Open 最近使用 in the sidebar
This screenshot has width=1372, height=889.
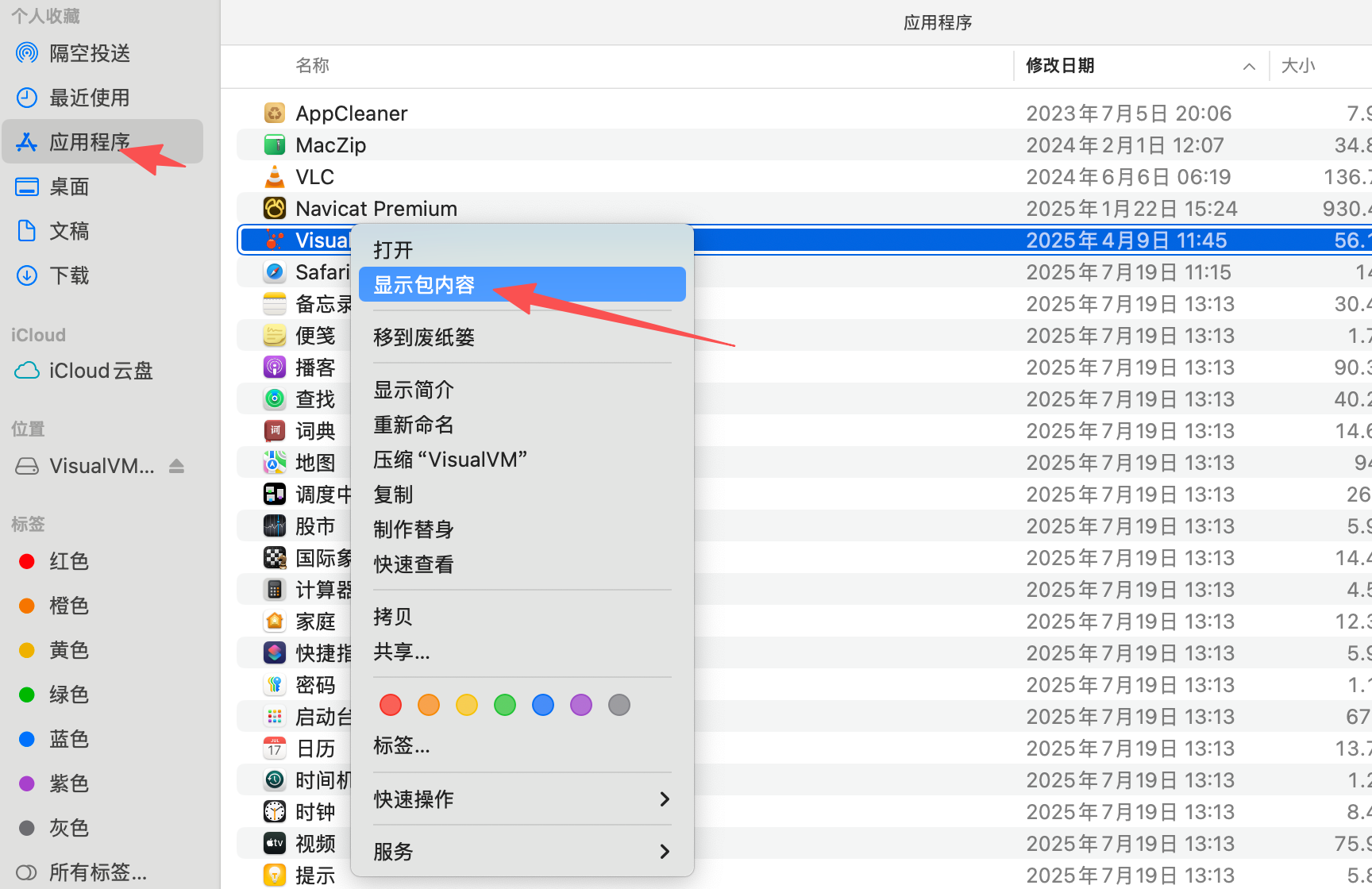(x=102, y=98)
